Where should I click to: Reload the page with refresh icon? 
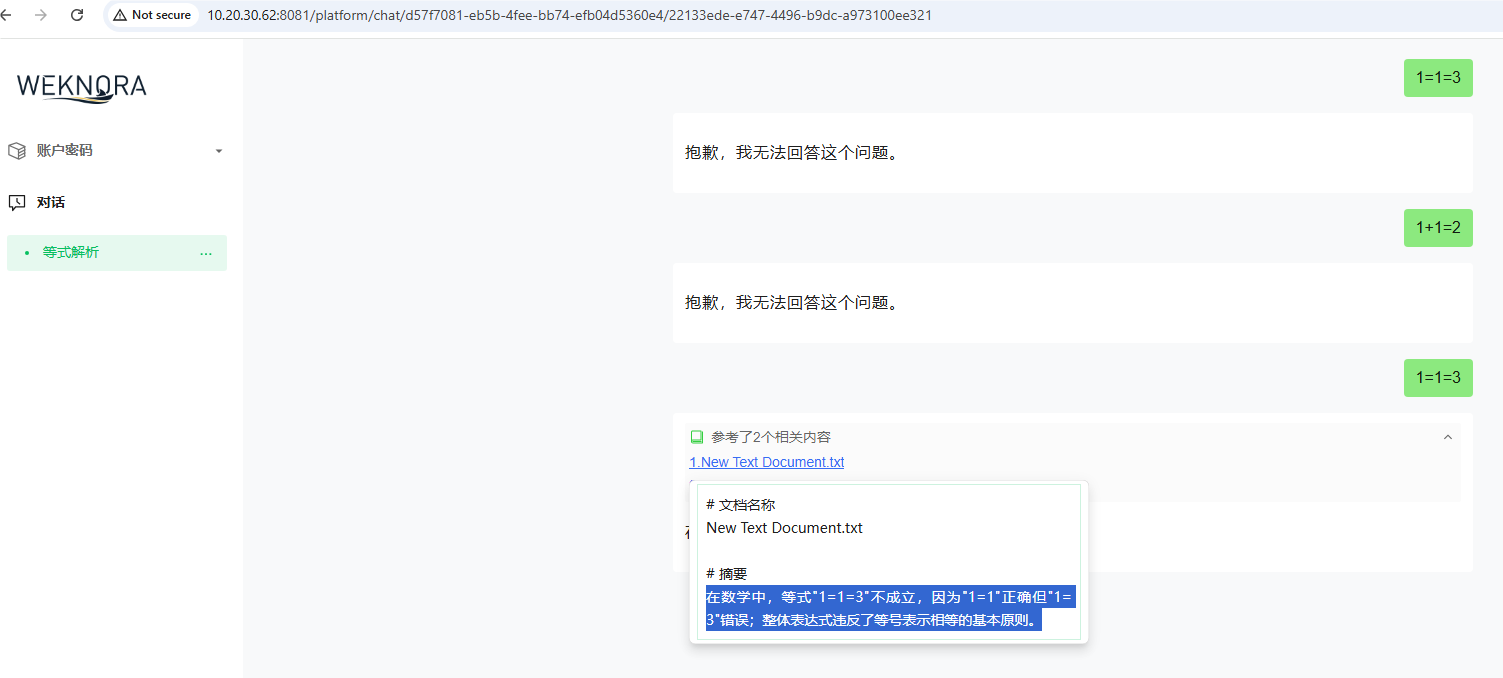77,15
